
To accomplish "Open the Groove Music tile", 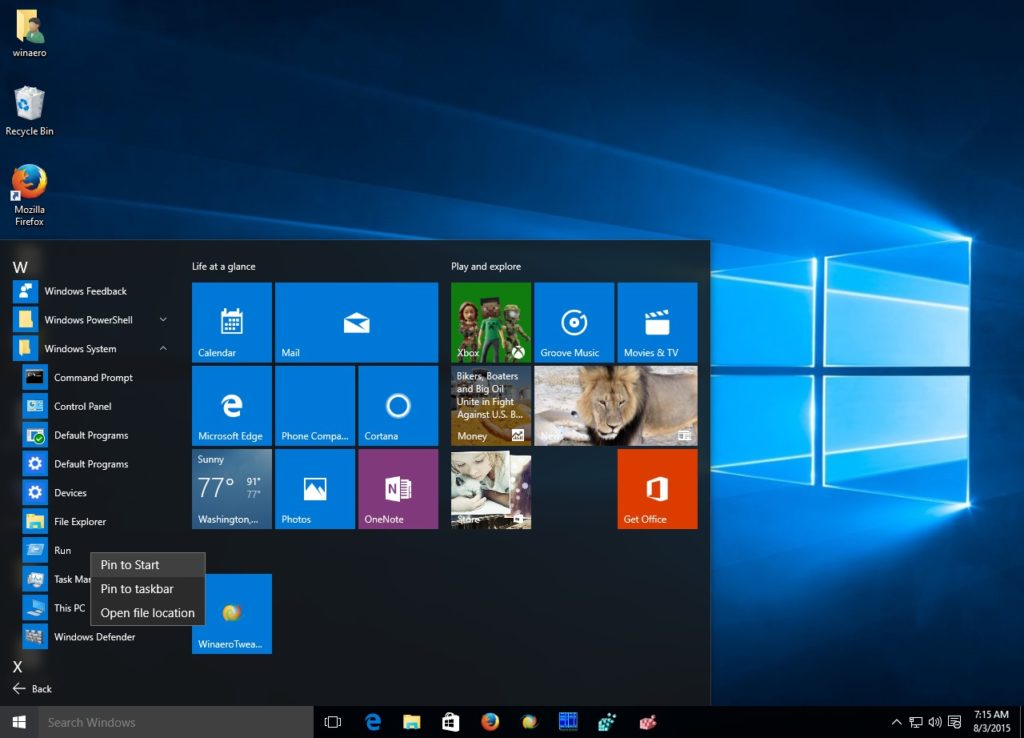I will point(574,321).
